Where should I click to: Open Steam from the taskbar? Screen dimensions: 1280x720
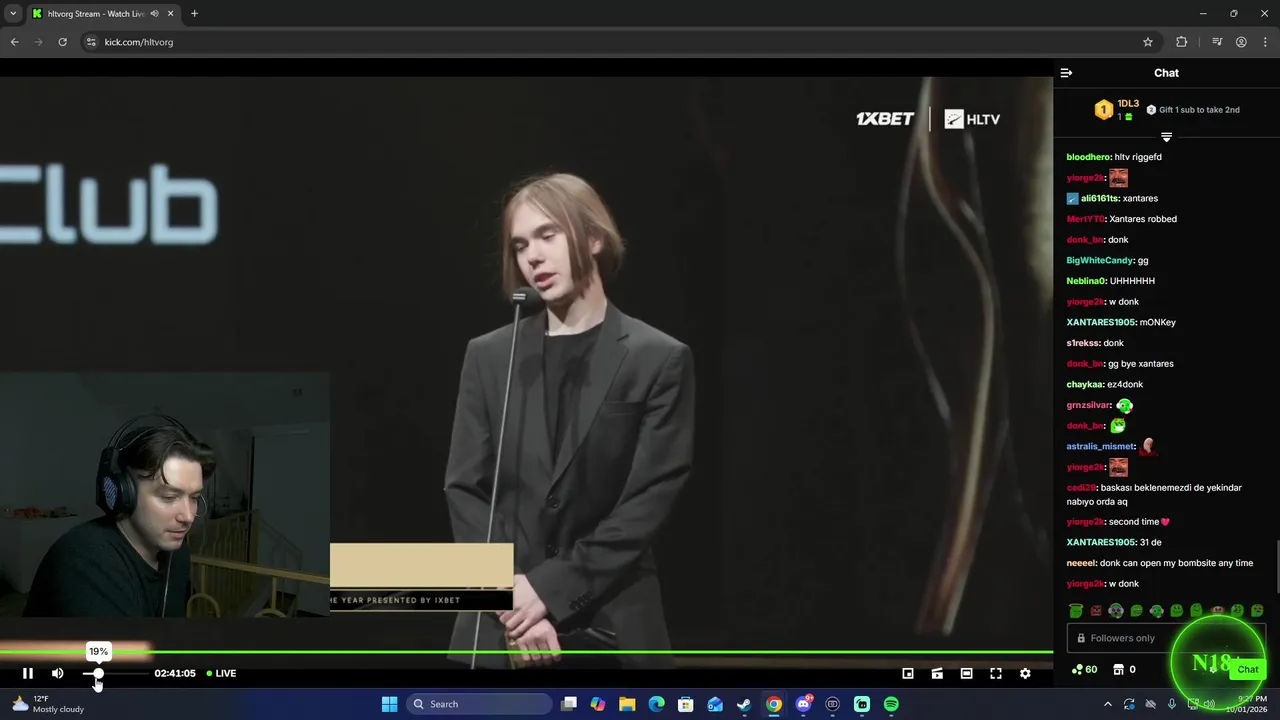coord(744,704)
